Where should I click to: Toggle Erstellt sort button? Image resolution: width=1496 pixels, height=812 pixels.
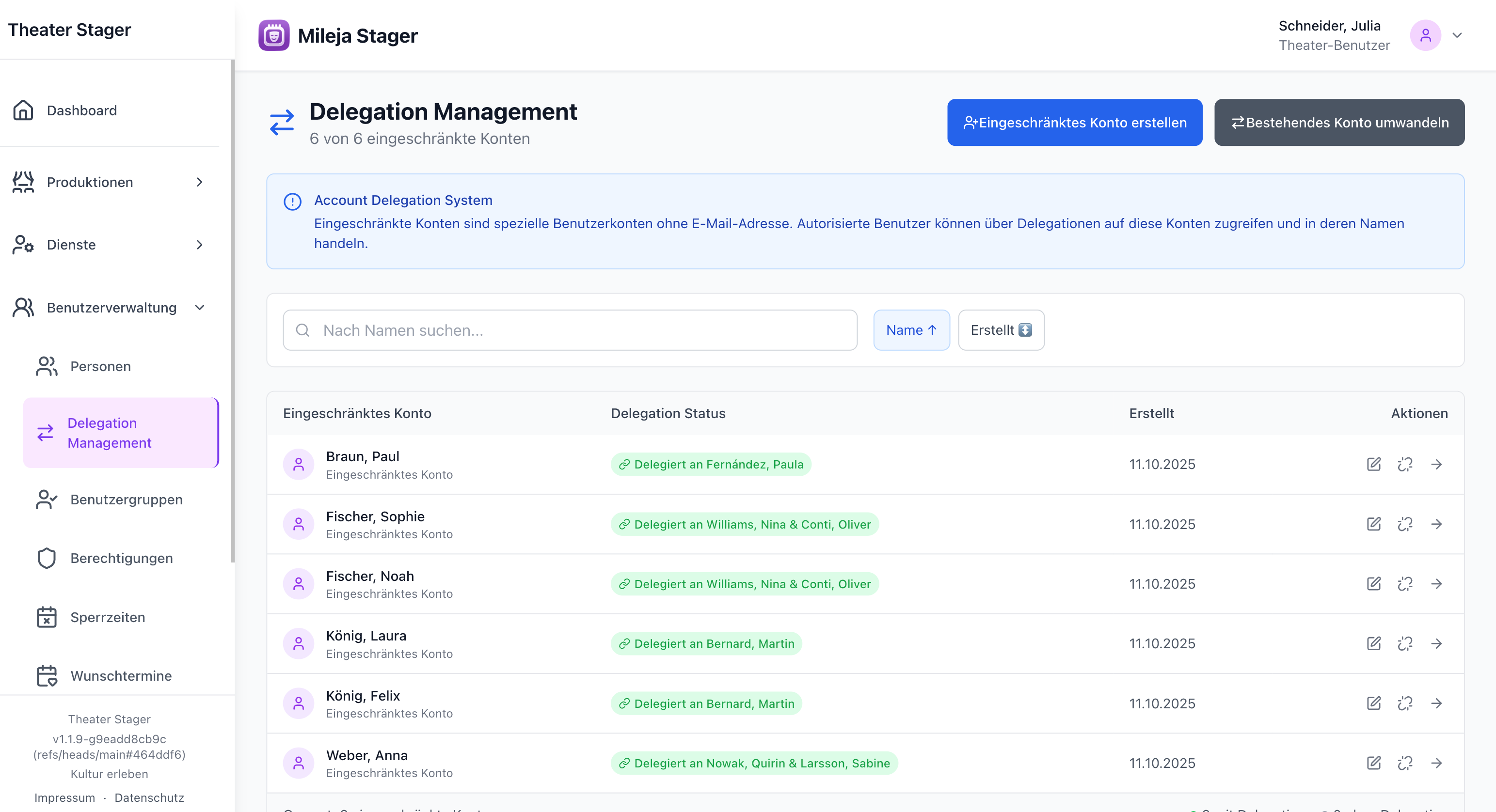pos(1001,330)
